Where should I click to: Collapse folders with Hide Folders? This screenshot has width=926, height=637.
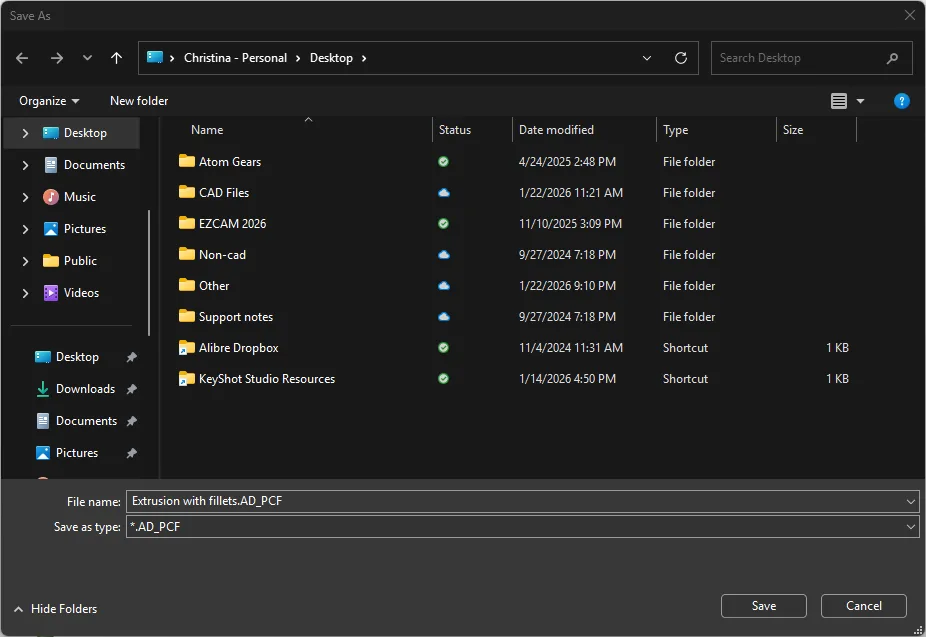(55, 609)
